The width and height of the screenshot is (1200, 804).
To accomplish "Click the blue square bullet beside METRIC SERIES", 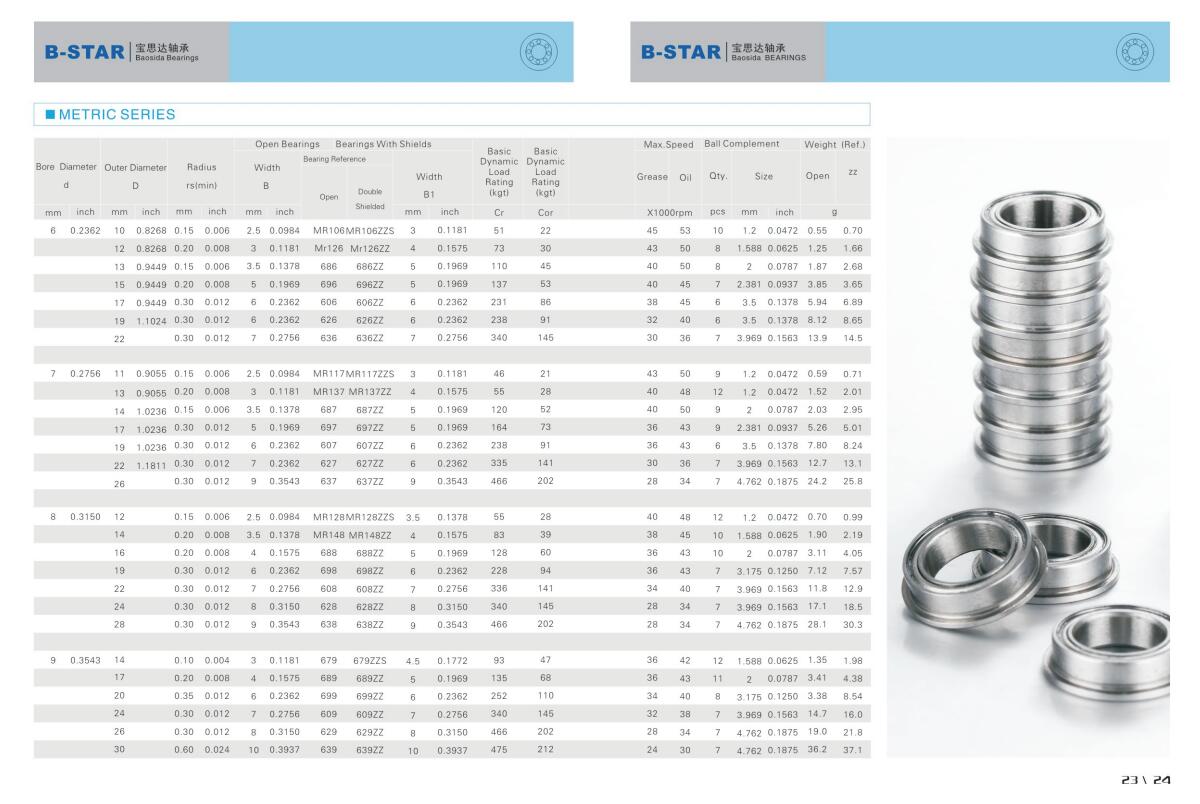I will [x=48, y=115].
